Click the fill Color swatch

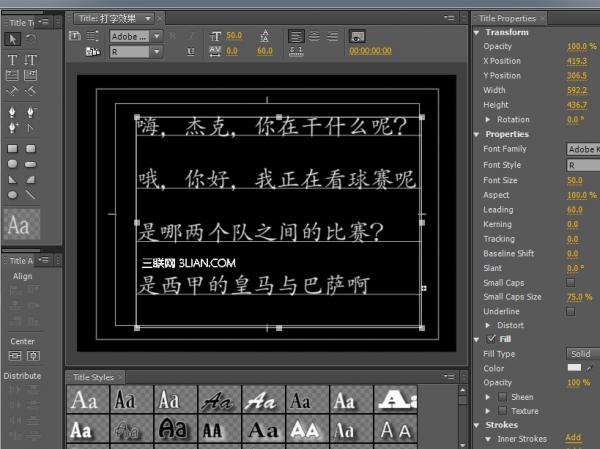[x=574, y=368]
